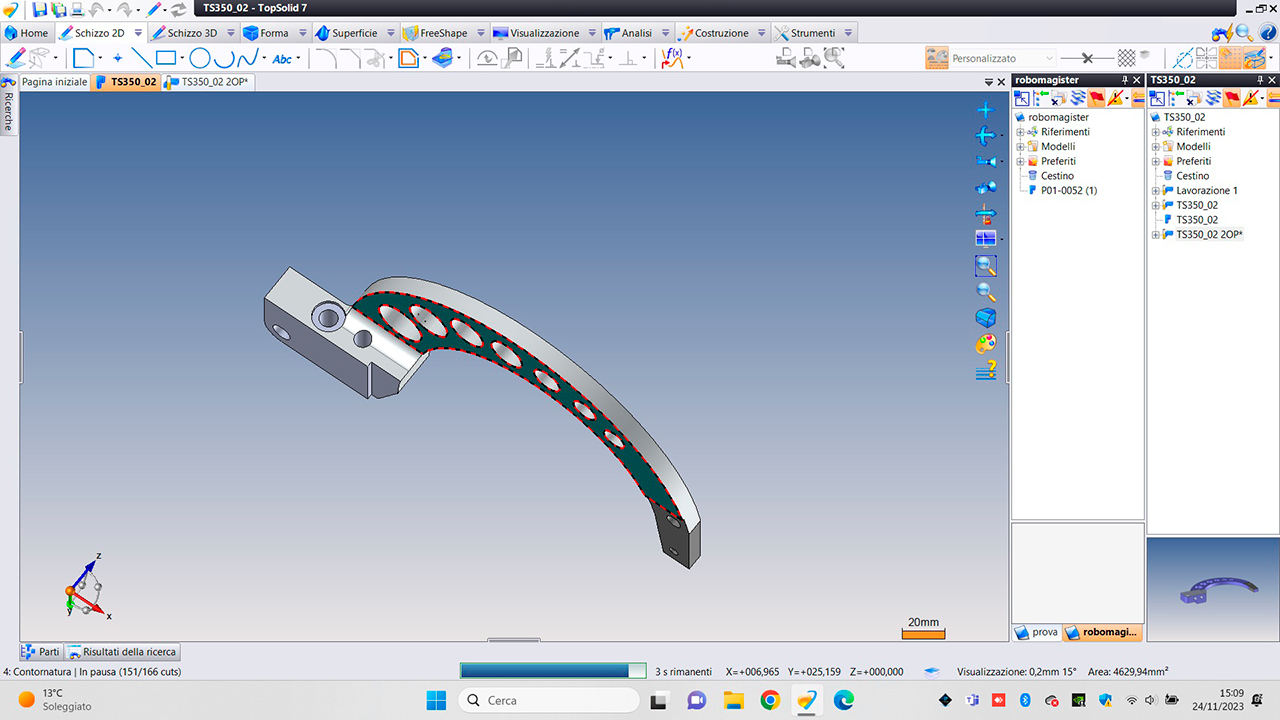Open the Superficie ribbon tab
The height and width of the screenshot is (720, 1280).
tap(354, 33)
